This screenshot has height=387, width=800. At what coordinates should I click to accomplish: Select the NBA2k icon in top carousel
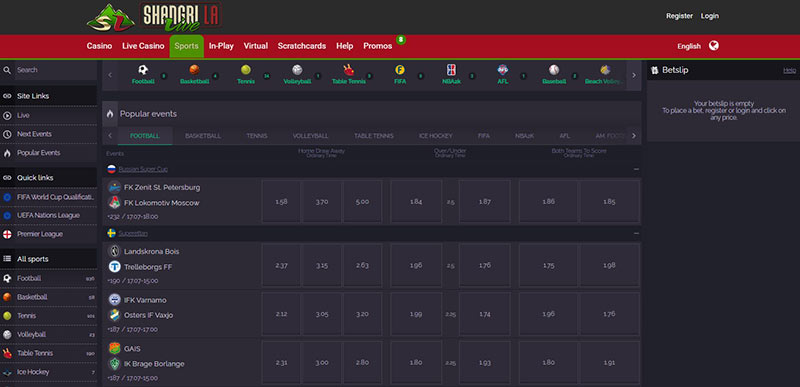tap(452, 70)
